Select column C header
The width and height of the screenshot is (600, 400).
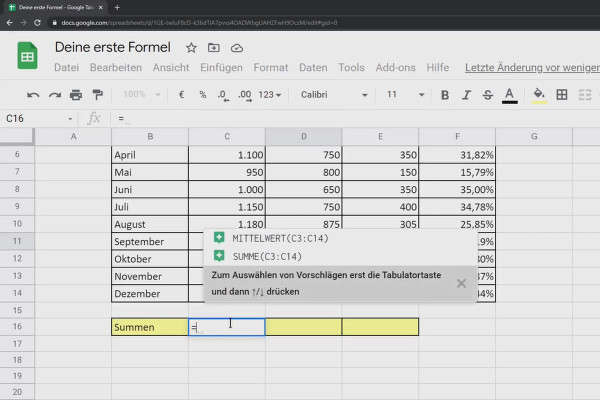(227, 136)
